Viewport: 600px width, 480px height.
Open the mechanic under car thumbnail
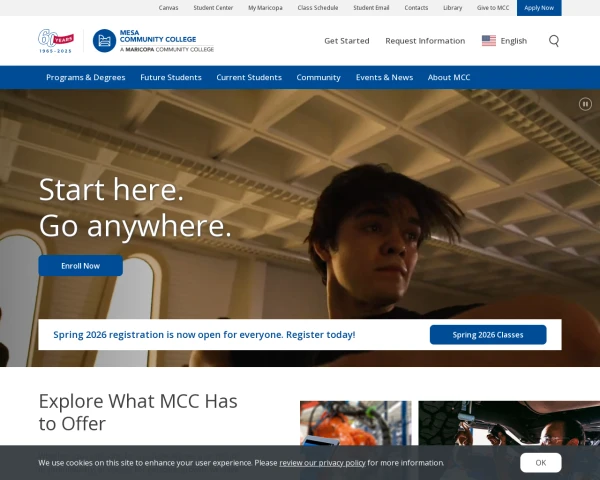pyautogui.click(x=509, y=423)
